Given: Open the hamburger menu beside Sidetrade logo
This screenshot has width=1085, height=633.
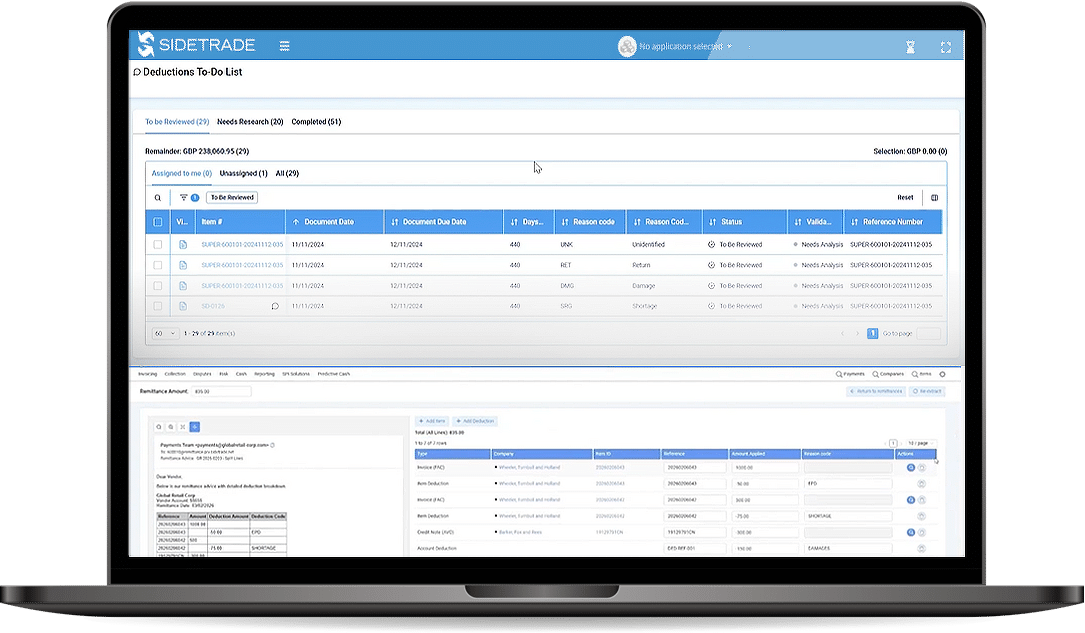Looking at the screenshot, I should 285,46.
